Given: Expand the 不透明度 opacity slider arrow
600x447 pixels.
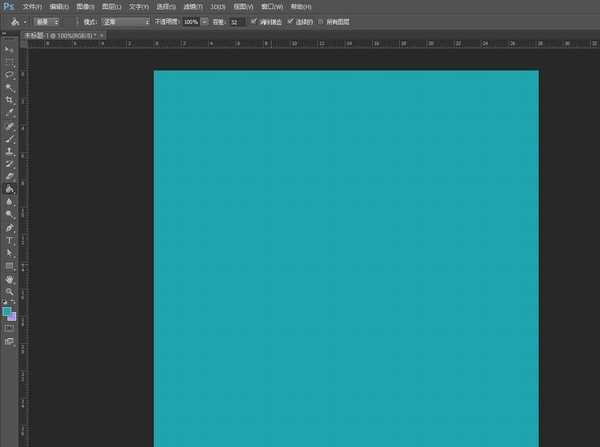Looking at the screenshot, I should coord(205,20).
